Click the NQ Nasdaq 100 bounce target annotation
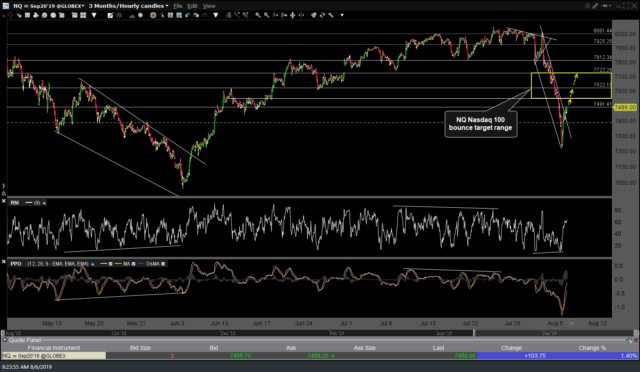Screen dimensions: 640x372 point(480,124)
